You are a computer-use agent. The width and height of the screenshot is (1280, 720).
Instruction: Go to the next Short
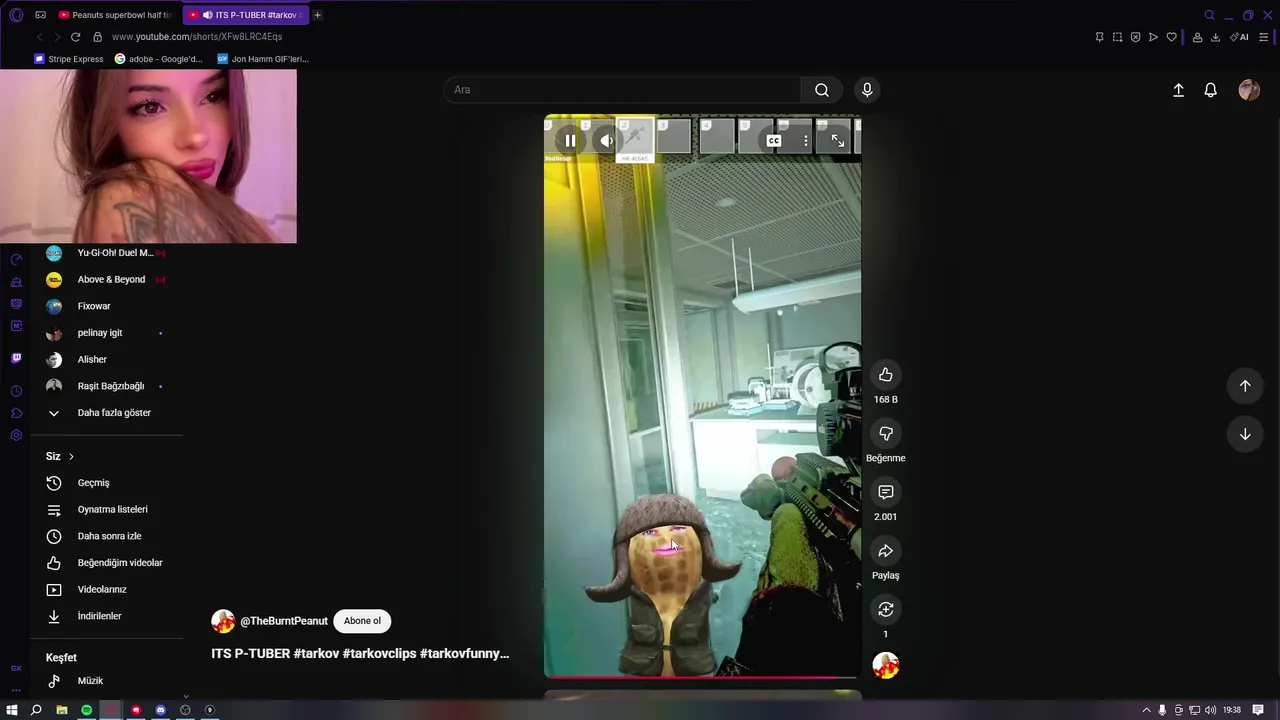(x=1245, y=434)
